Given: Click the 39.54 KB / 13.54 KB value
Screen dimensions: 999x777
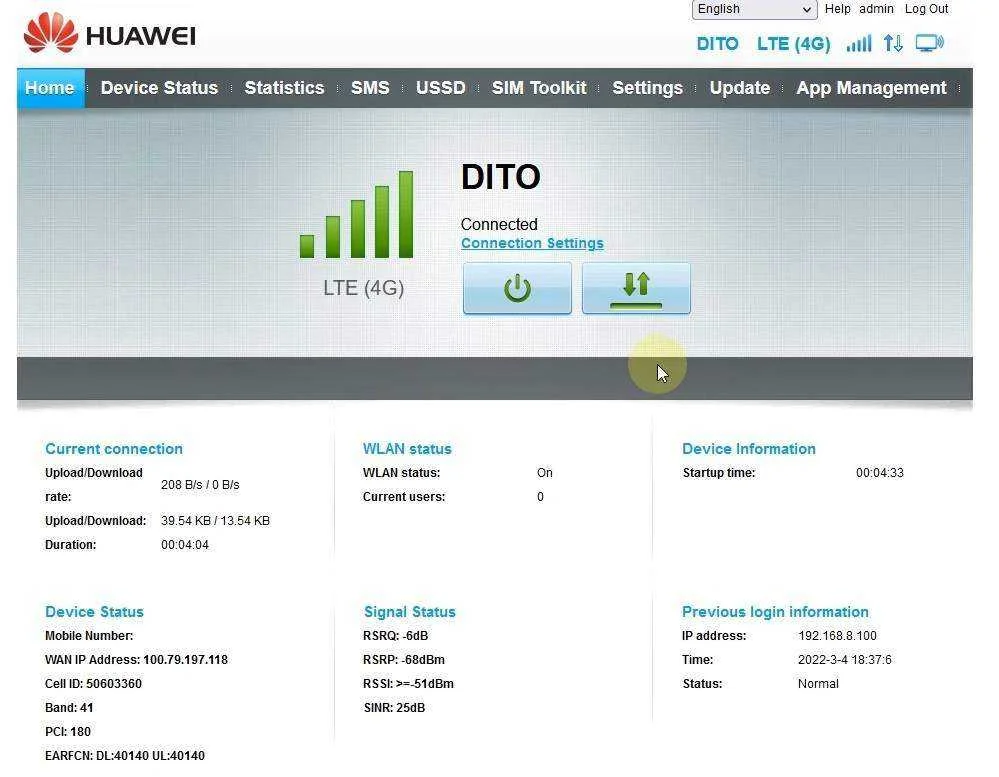Looking at the screenshot, I should [215, 521].
